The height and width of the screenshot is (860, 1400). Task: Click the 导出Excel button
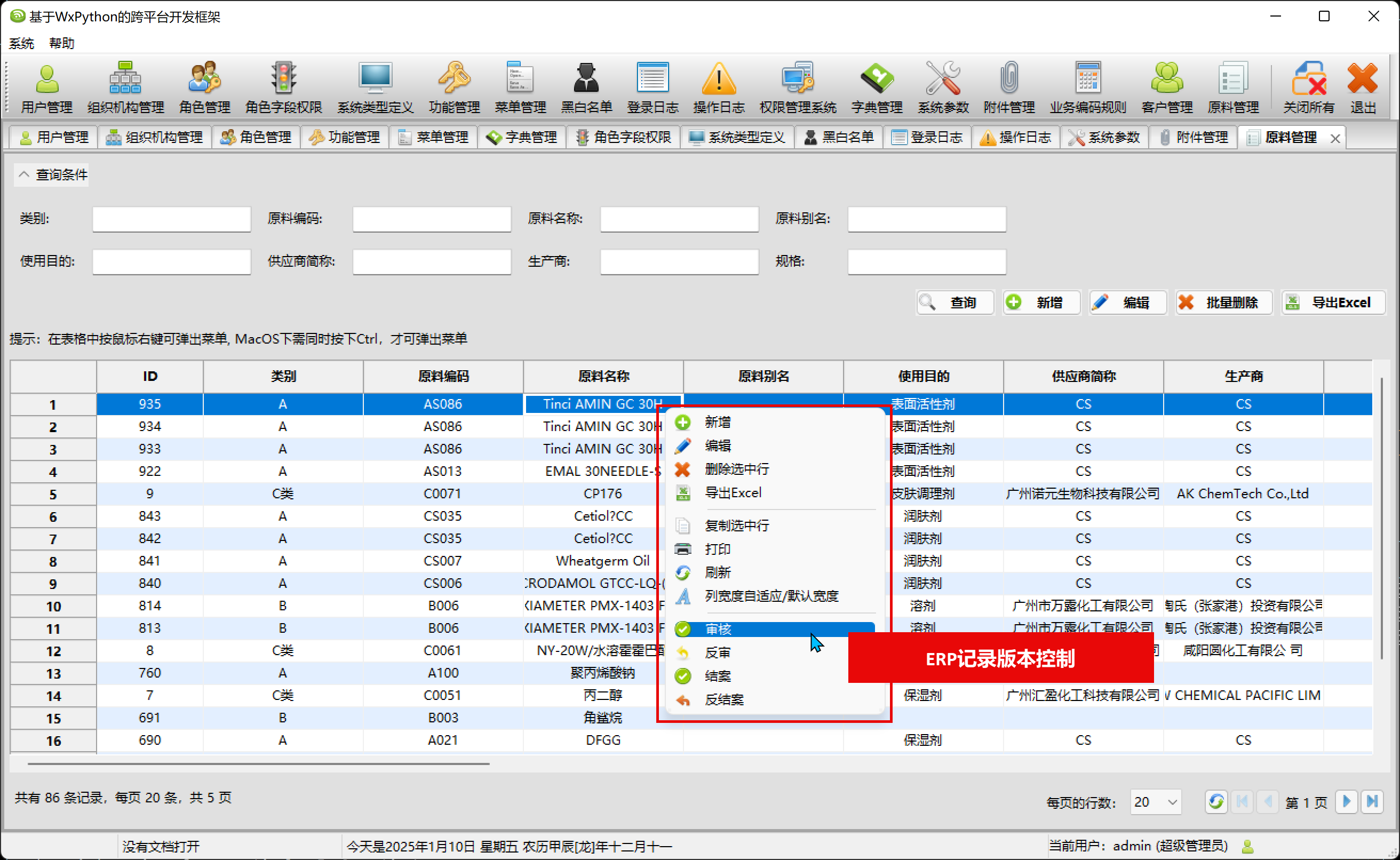tap(1333, 302)
